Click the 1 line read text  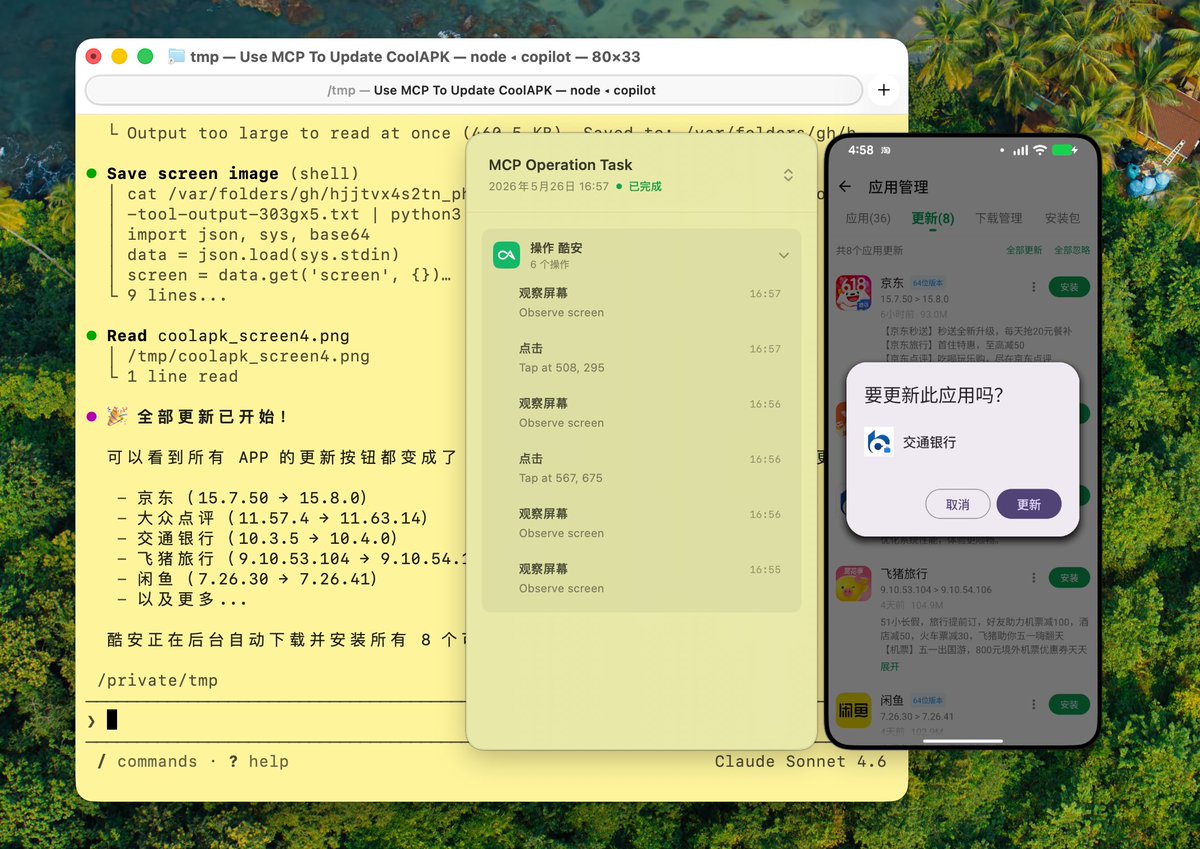[x=182, y=377]
